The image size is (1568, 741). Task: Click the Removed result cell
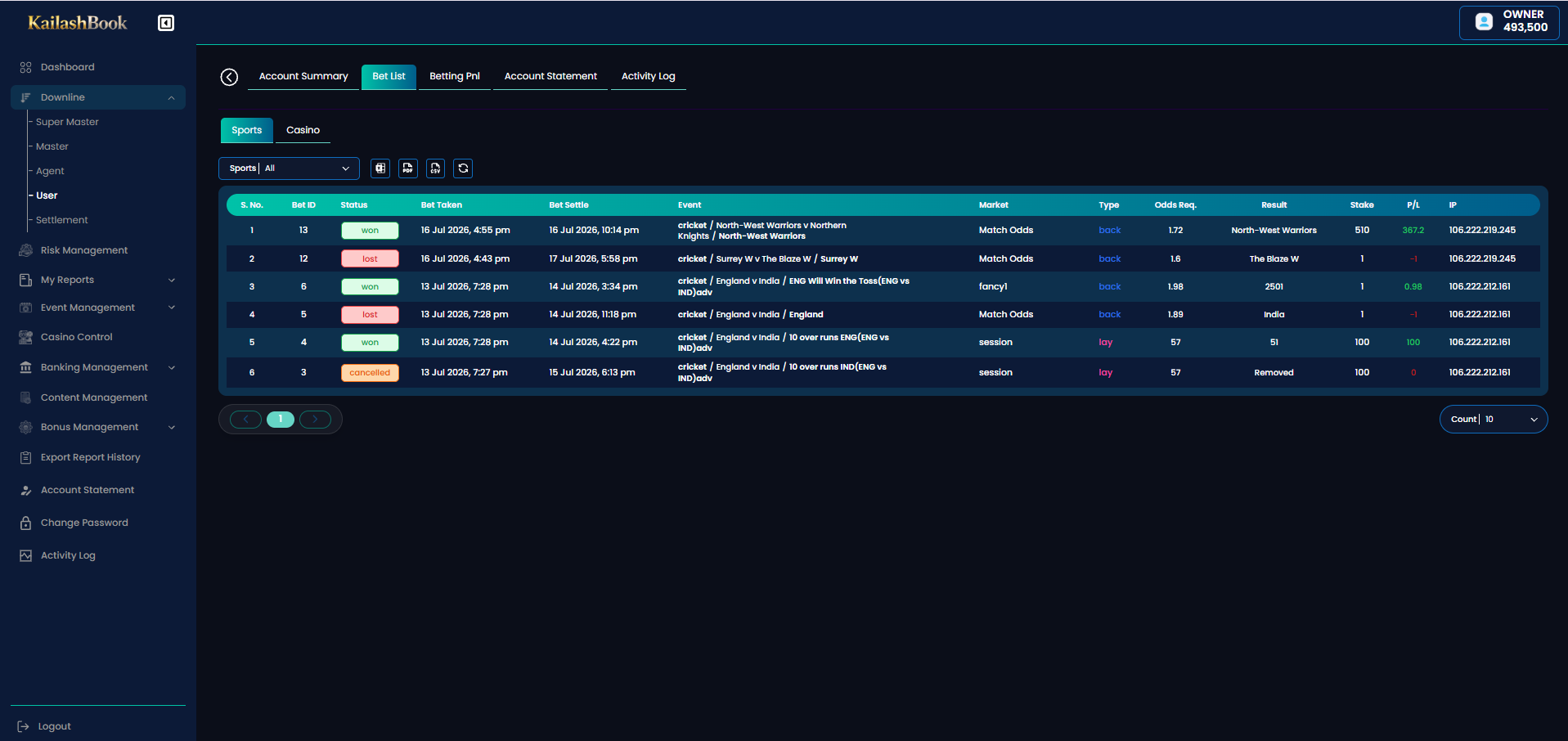click(x=1274, y=373)
